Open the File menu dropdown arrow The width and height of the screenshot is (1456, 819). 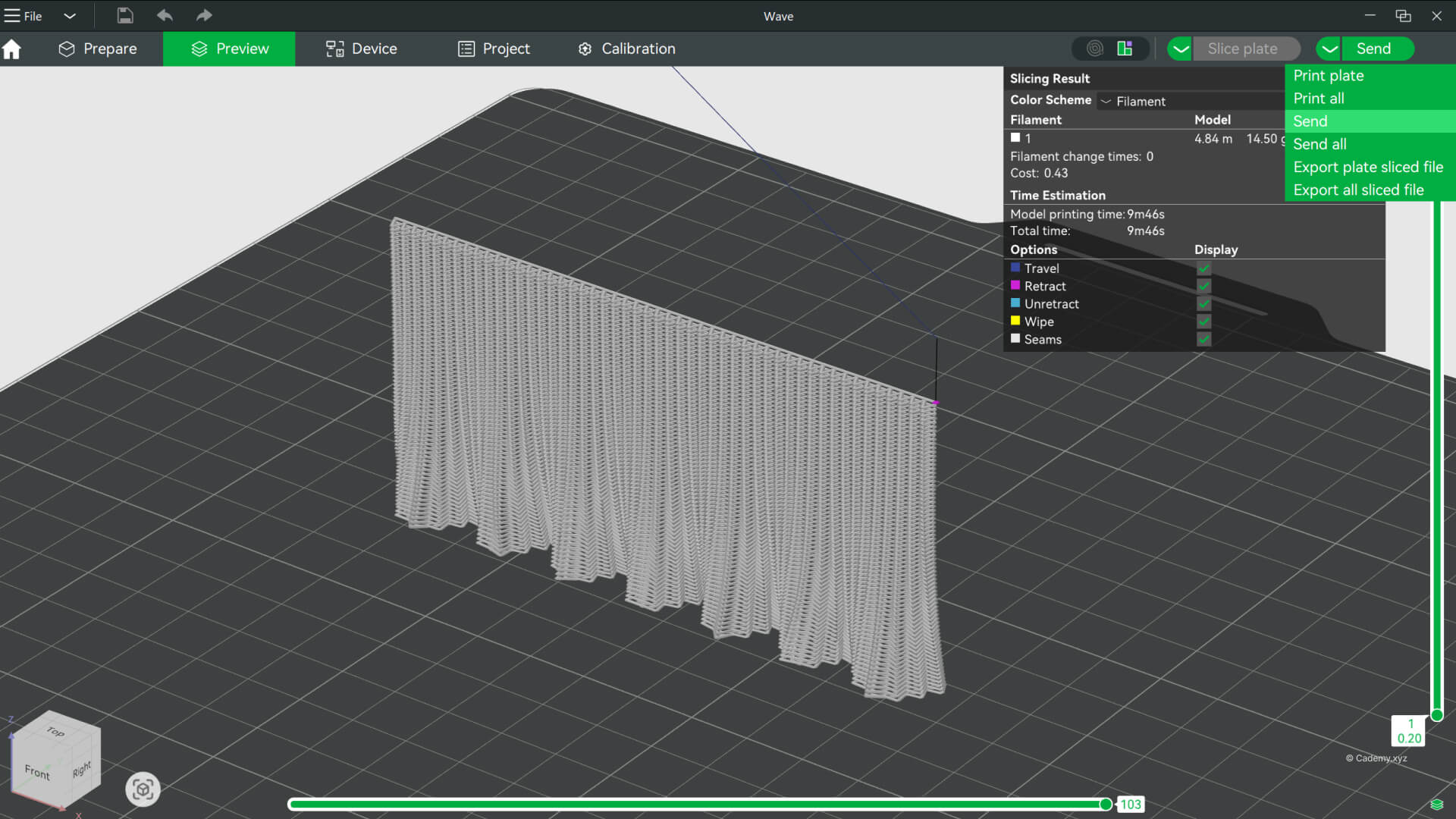click(70, 16)
